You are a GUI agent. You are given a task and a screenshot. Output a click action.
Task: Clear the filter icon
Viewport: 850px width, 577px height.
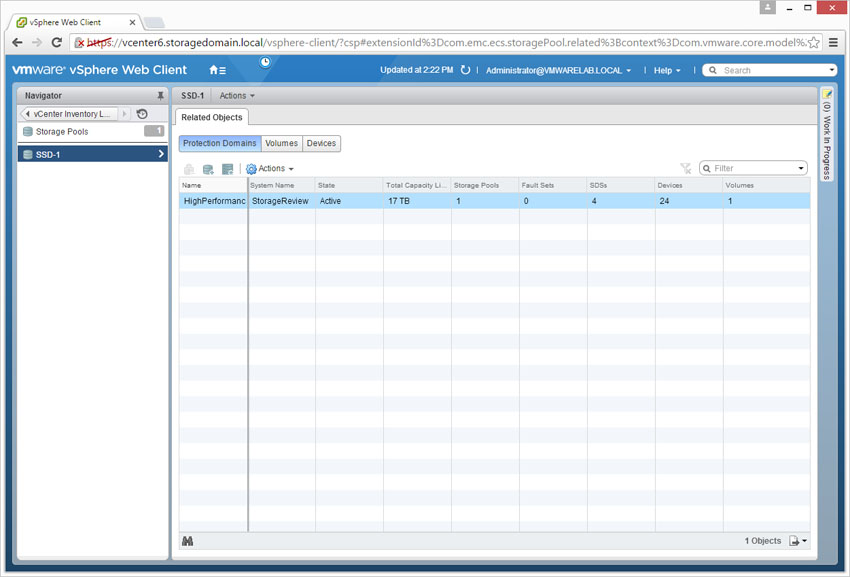(x=686, y=169)
